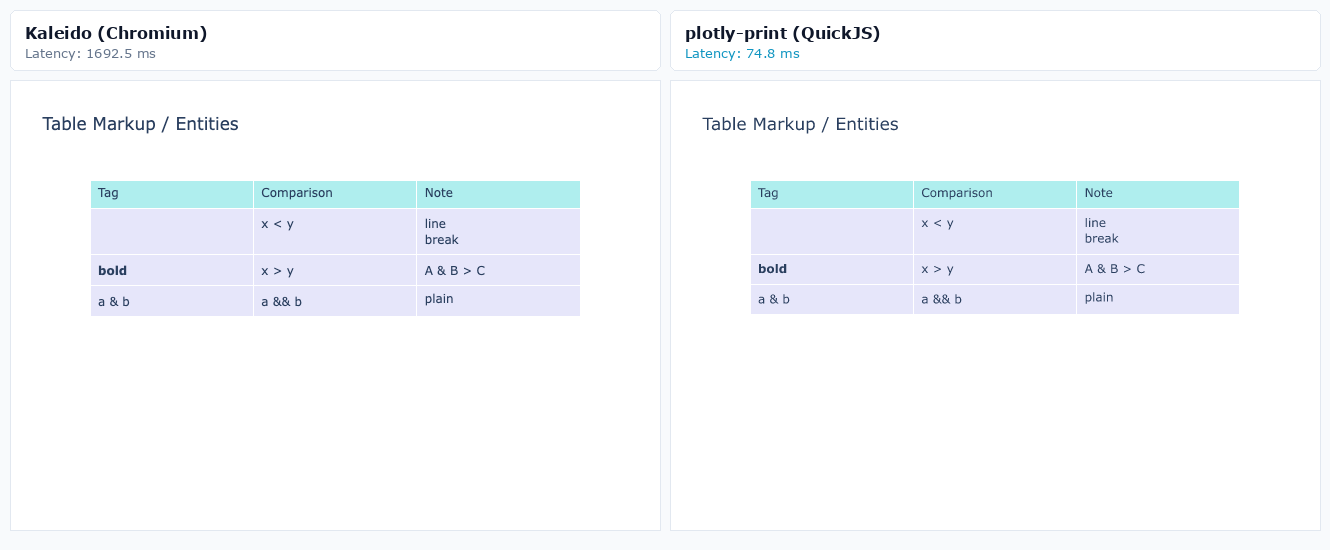Image resolution: width=1330 pixels, height=550 pixels.
Task: Click the Comparison header in plotly-print table
Action: coord(995,194)
